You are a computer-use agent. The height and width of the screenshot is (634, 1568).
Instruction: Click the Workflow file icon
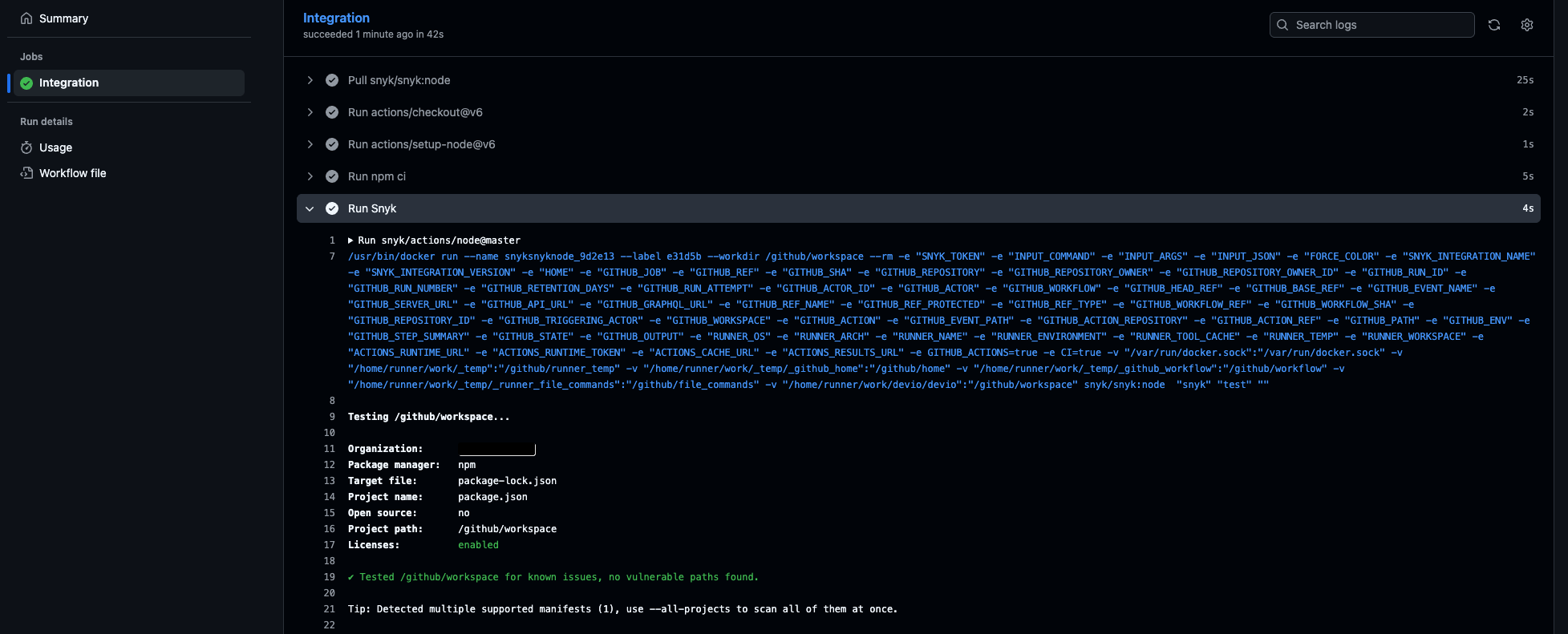click(26, 173)
